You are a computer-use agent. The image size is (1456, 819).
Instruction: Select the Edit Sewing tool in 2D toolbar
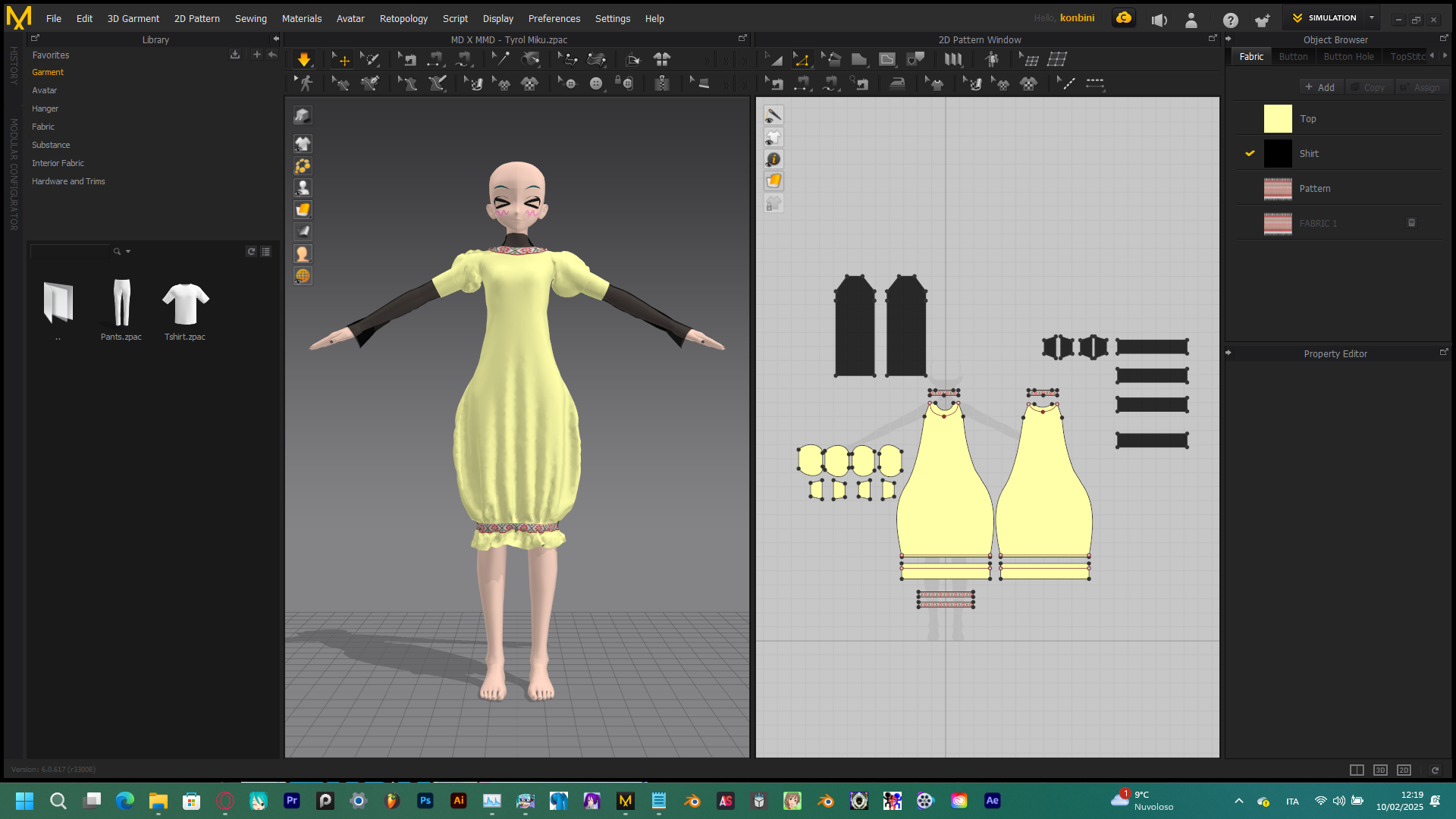pos(774,83)
